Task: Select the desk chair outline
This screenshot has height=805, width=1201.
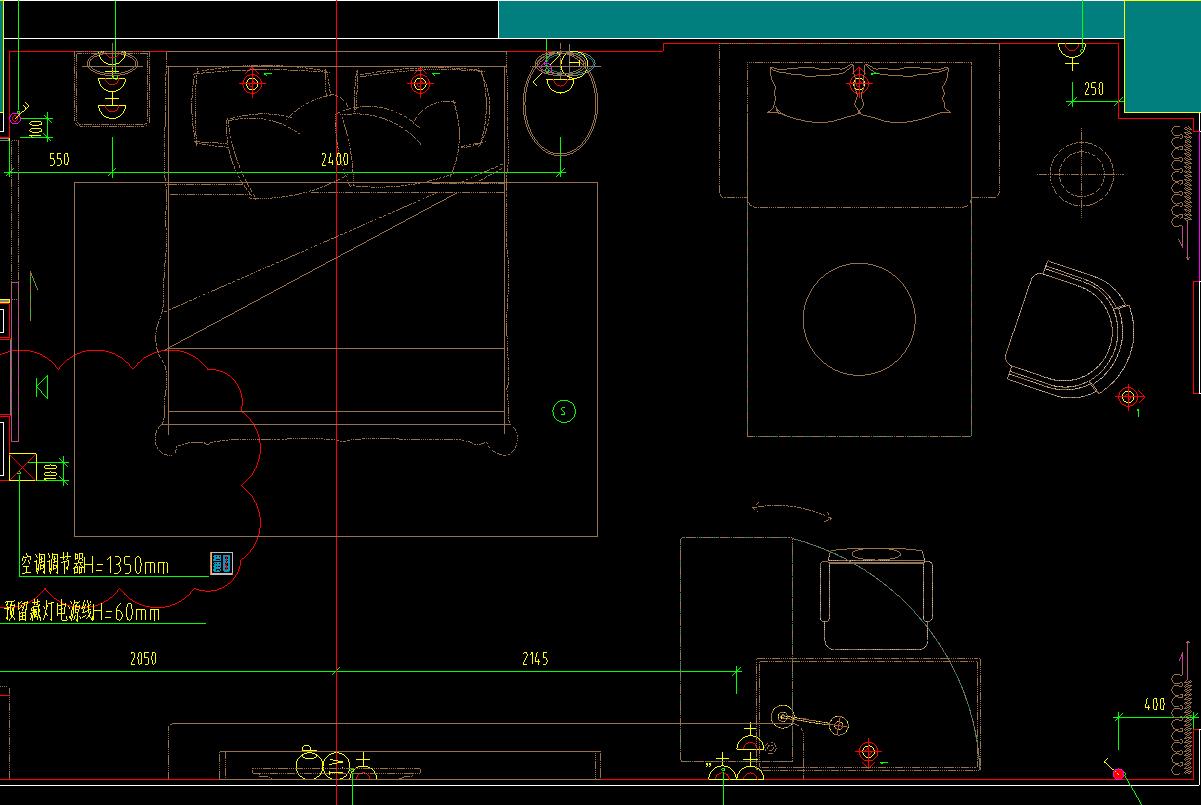Action: coord(876,599)
